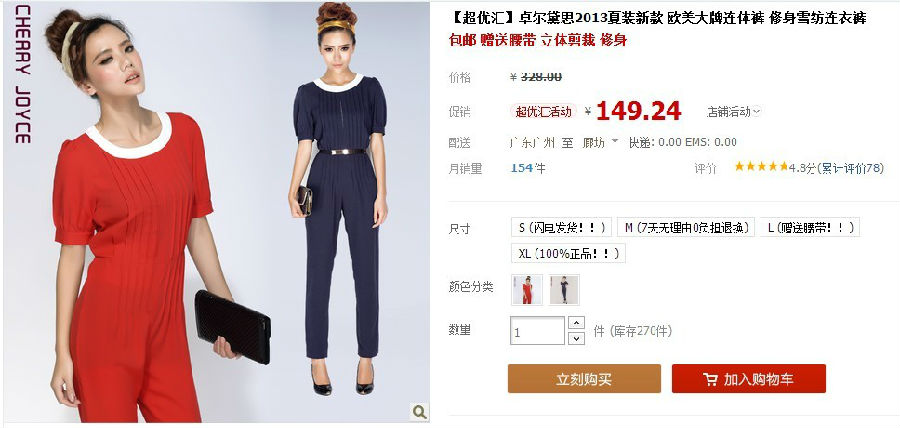
Task: Click the five-star rating icons
Action: pos(761,166)
